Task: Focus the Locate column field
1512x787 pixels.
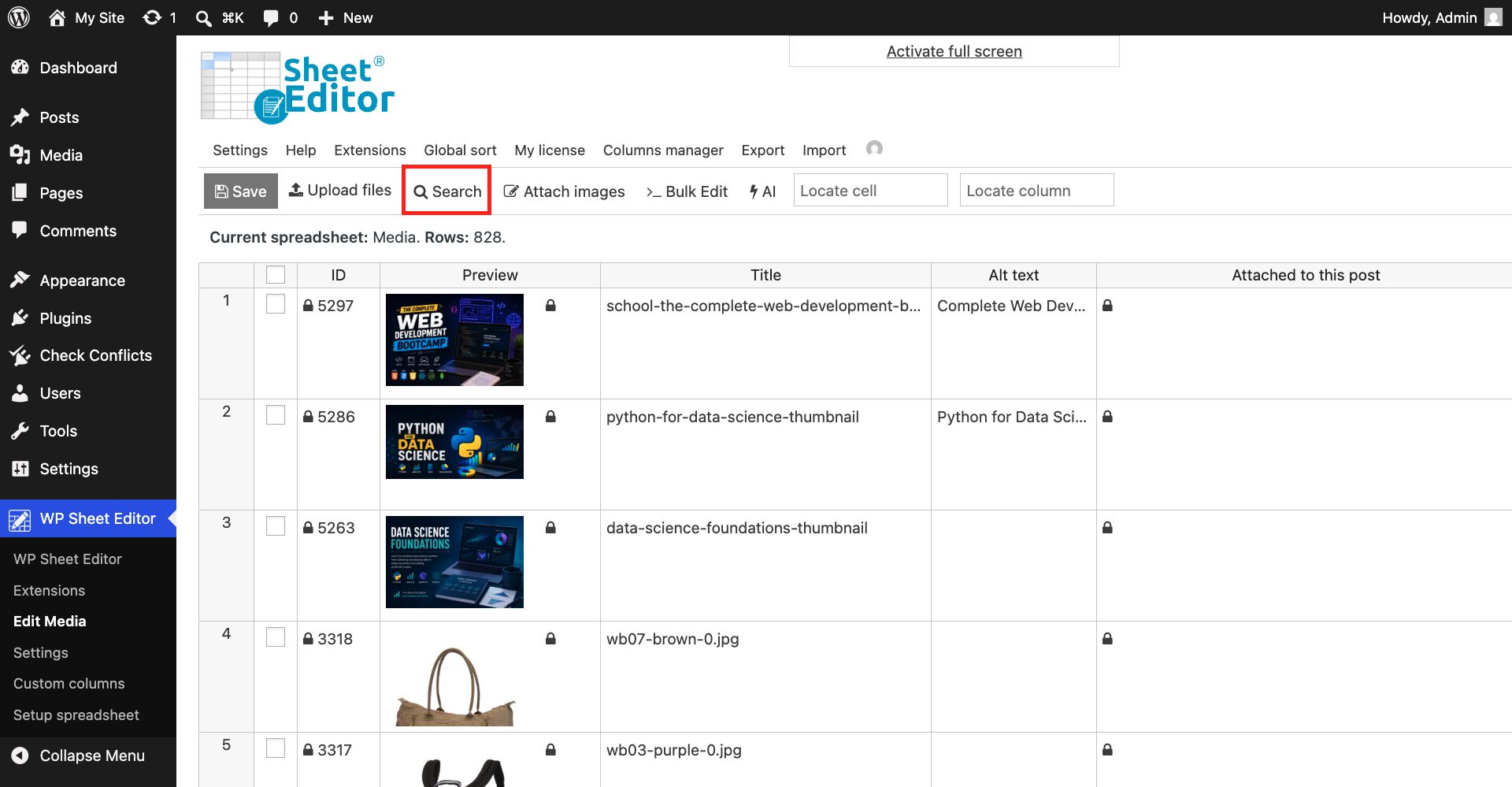Action: pyautogui.click(x=1036, y=191)
